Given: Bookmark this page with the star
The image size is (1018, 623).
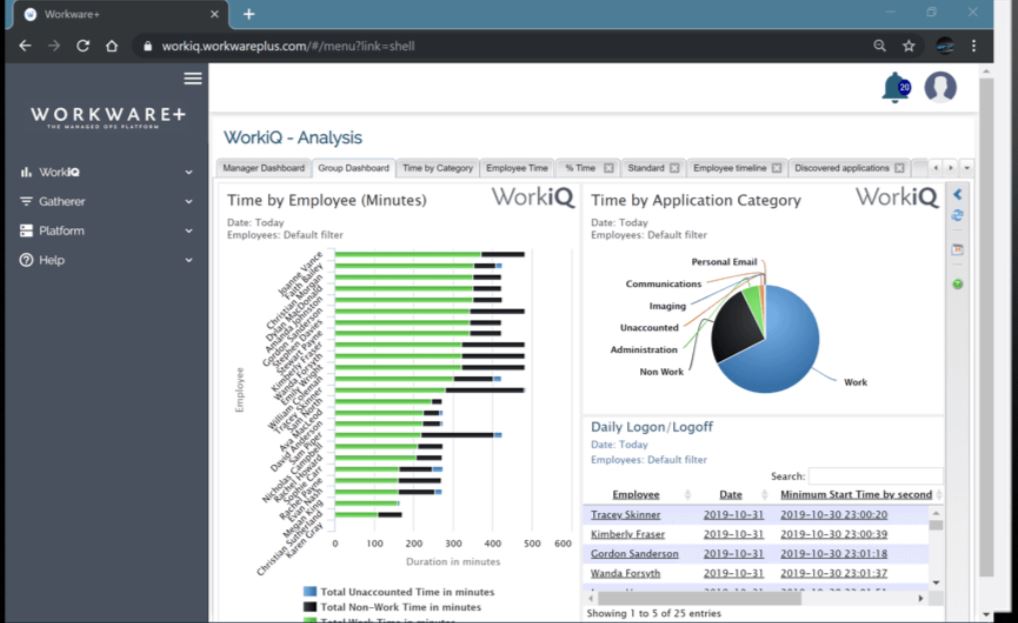Looking at the screenshot, I should tap(908, 45).
